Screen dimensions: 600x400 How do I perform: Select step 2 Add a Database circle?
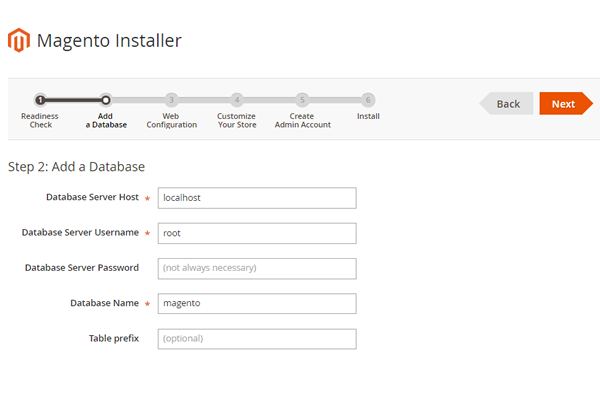(106, 100)
